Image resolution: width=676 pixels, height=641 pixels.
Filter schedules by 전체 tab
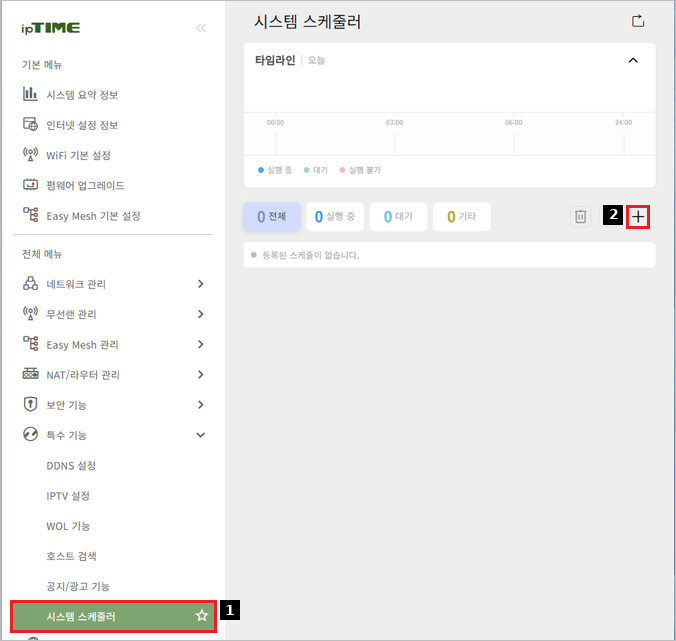point(272,216)
